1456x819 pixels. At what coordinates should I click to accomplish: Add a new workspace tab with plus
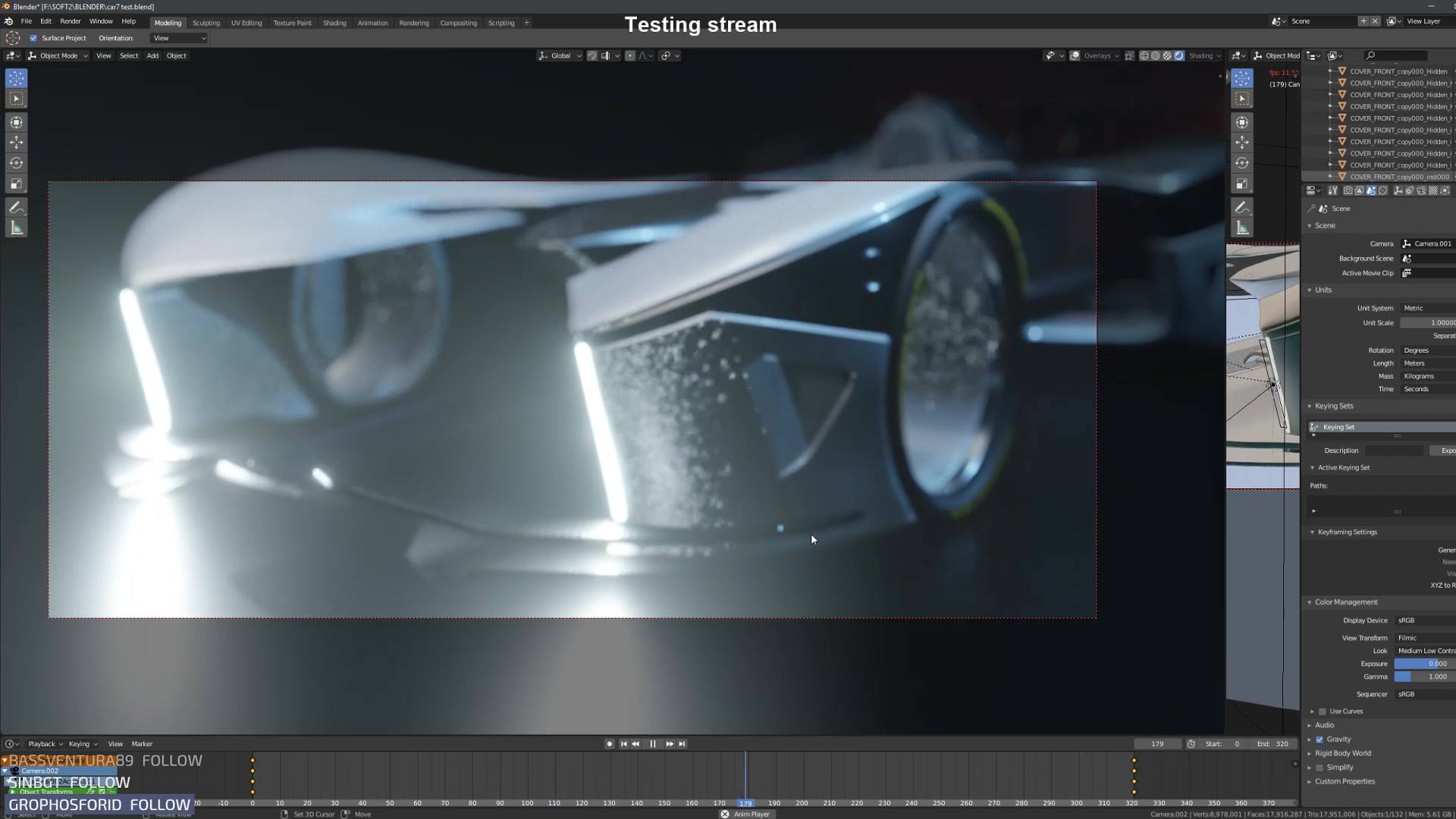pos(526,24)
